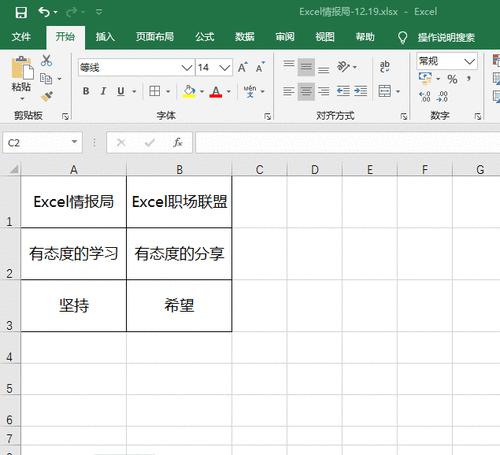The image size is (500, 455).
Task: Show the phonetic guide (wén) options
Action: (x=250, y=91)
